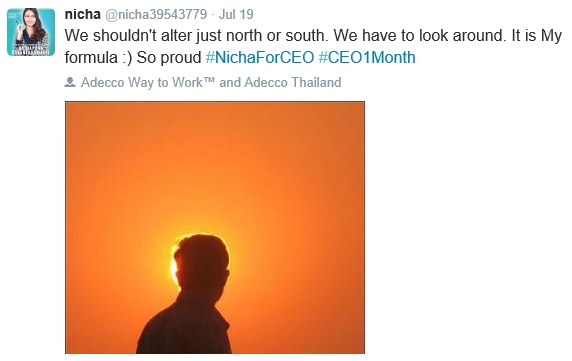Click the @nicha39543779 handle

pyautogui.click(x=156, y=15)
